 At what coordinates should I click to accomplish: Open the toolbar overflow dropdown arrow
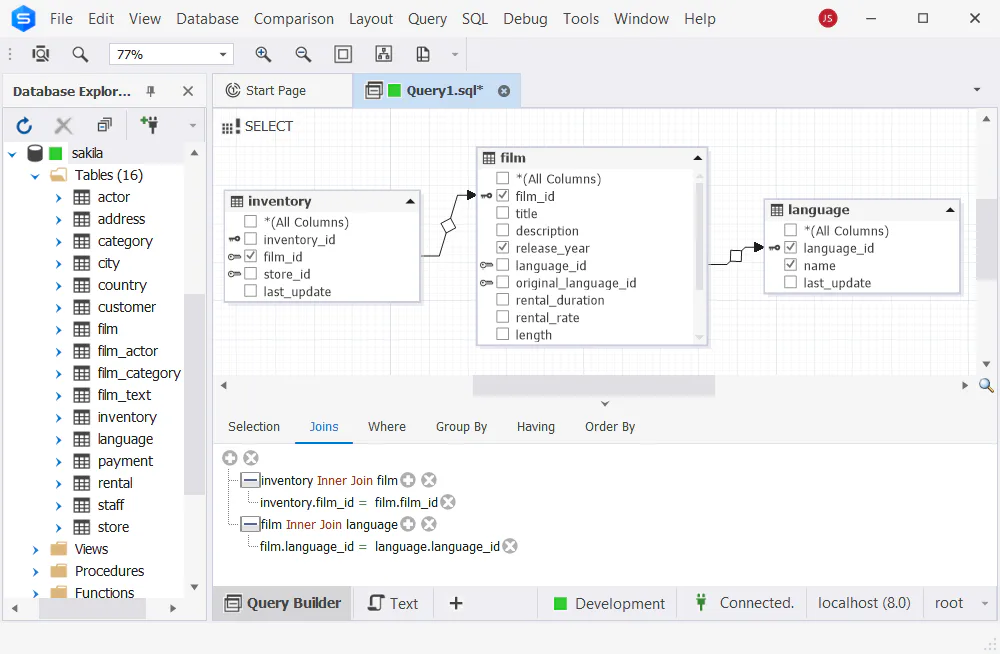pos(455,54)
